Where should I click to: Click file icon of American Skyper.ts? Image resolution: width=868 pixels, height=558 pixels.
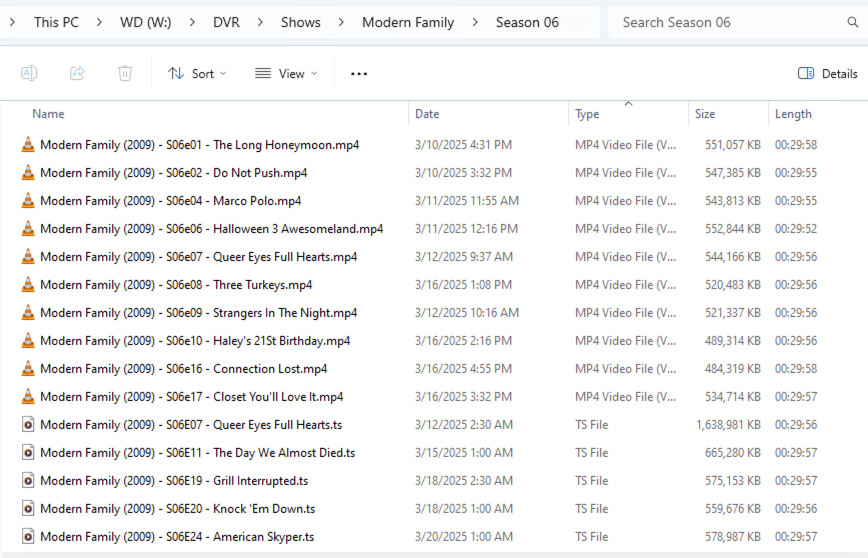28,536
